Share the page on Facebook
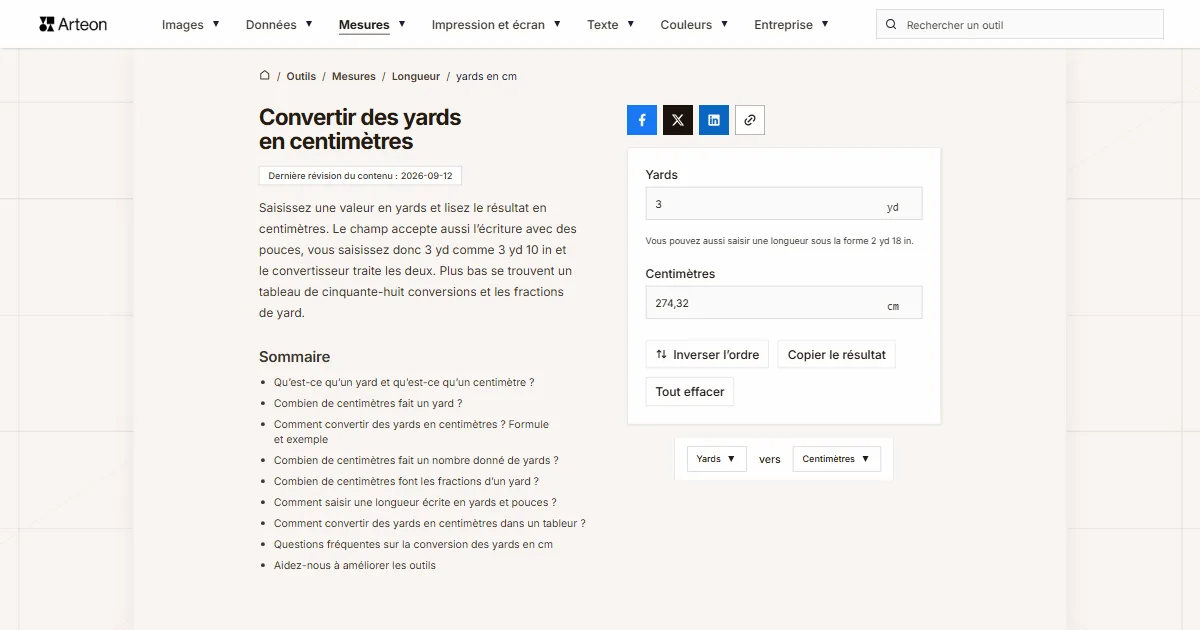The height and width of the screenshot is (630, 1200). (x=642, y=120)
